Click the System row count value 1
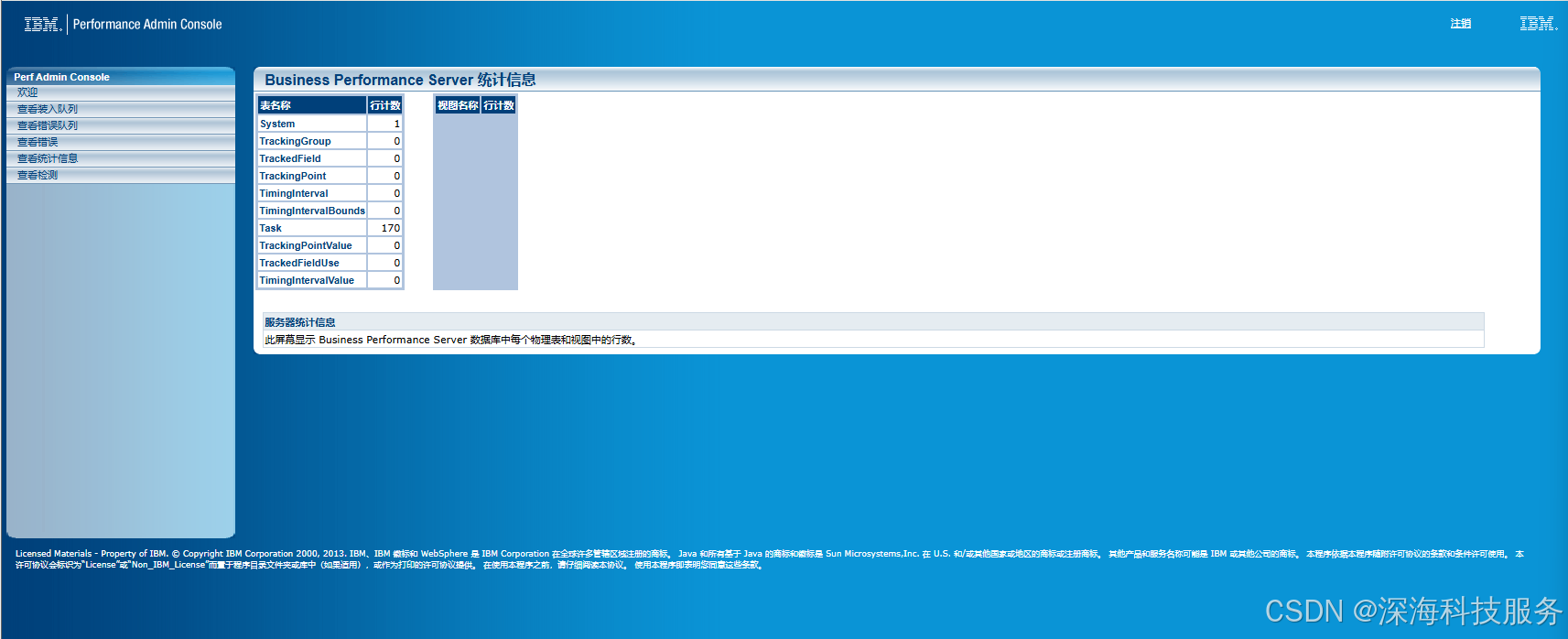 (x=396, y=124)
